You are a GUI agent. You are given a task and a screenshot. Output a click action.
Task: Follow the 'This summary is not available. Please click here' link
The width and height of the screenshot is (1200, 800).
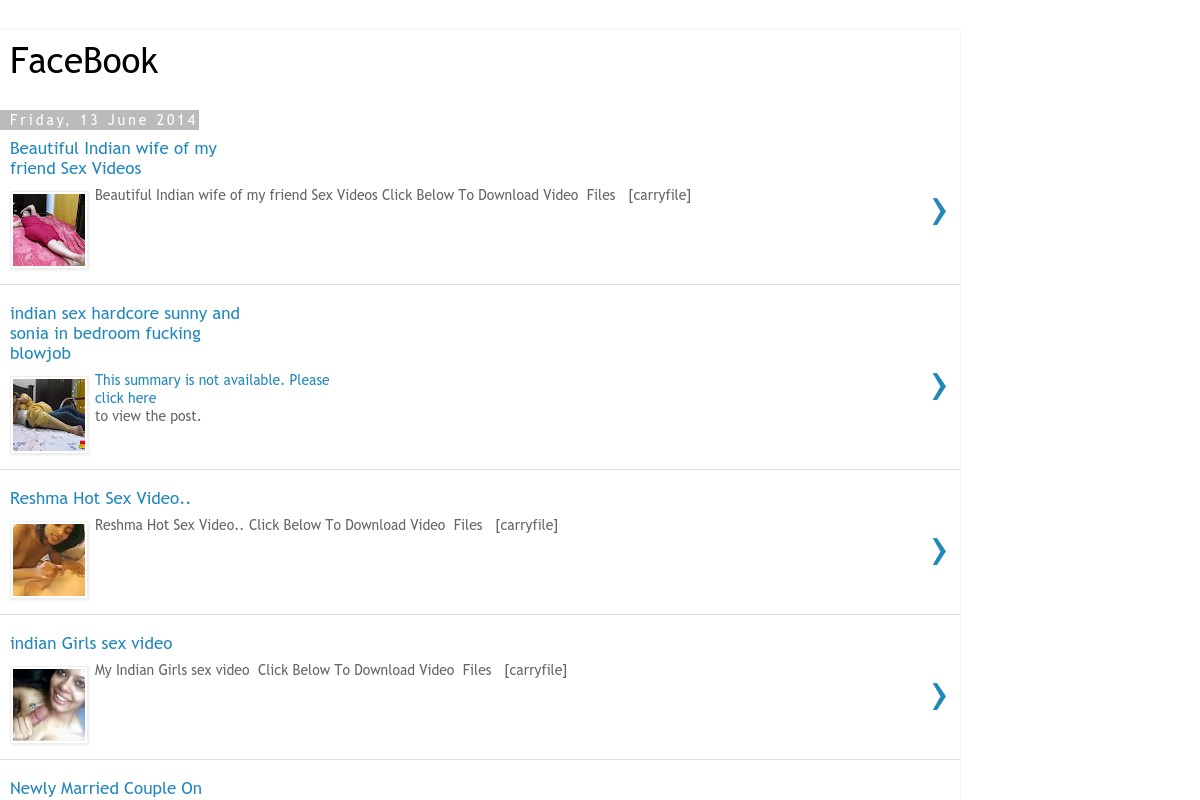point(212,389)
